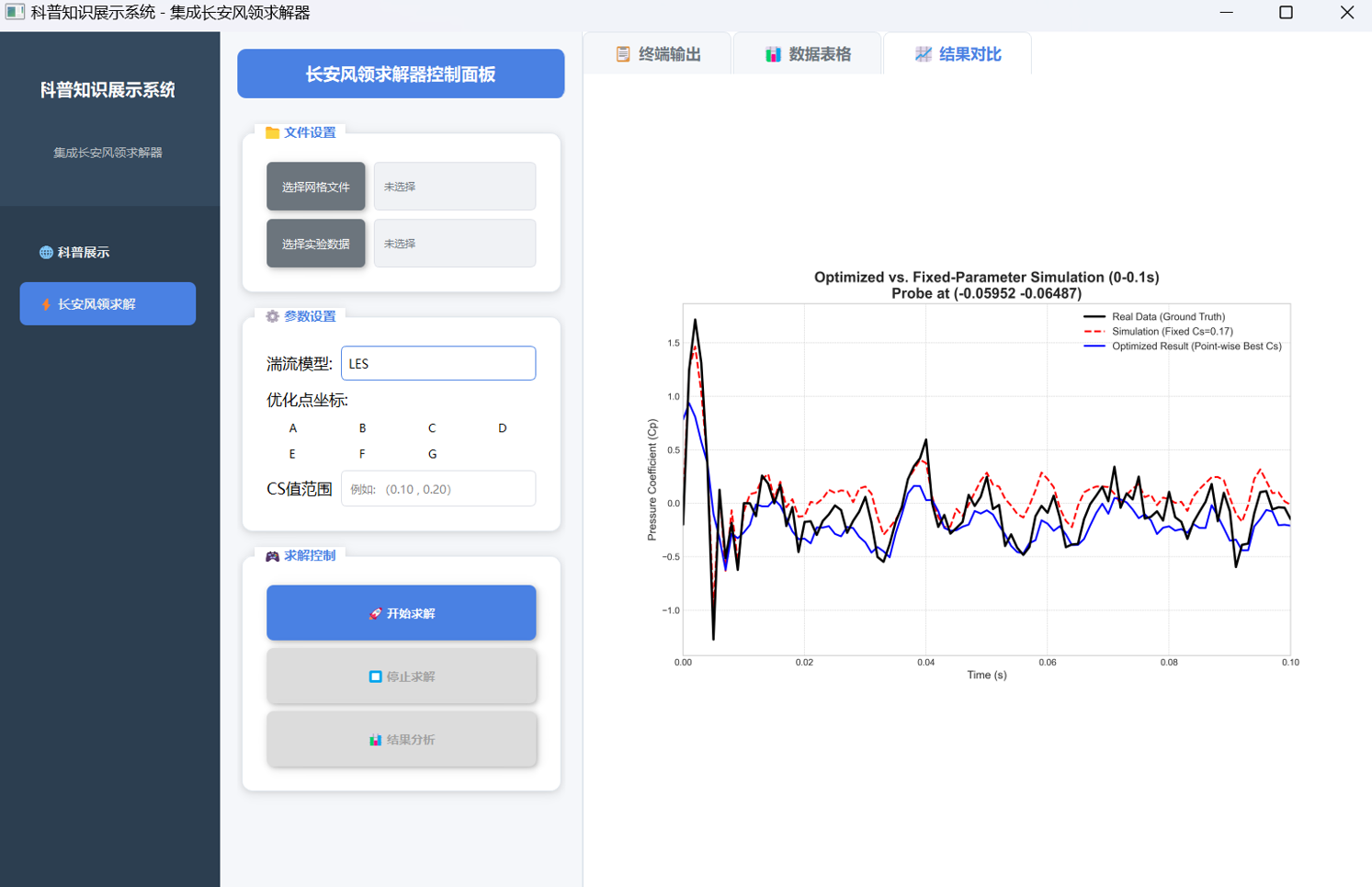1372x887 pixels.
Task: Open the 湍流模型 LES combo box
Action: (x=437, y=364)
